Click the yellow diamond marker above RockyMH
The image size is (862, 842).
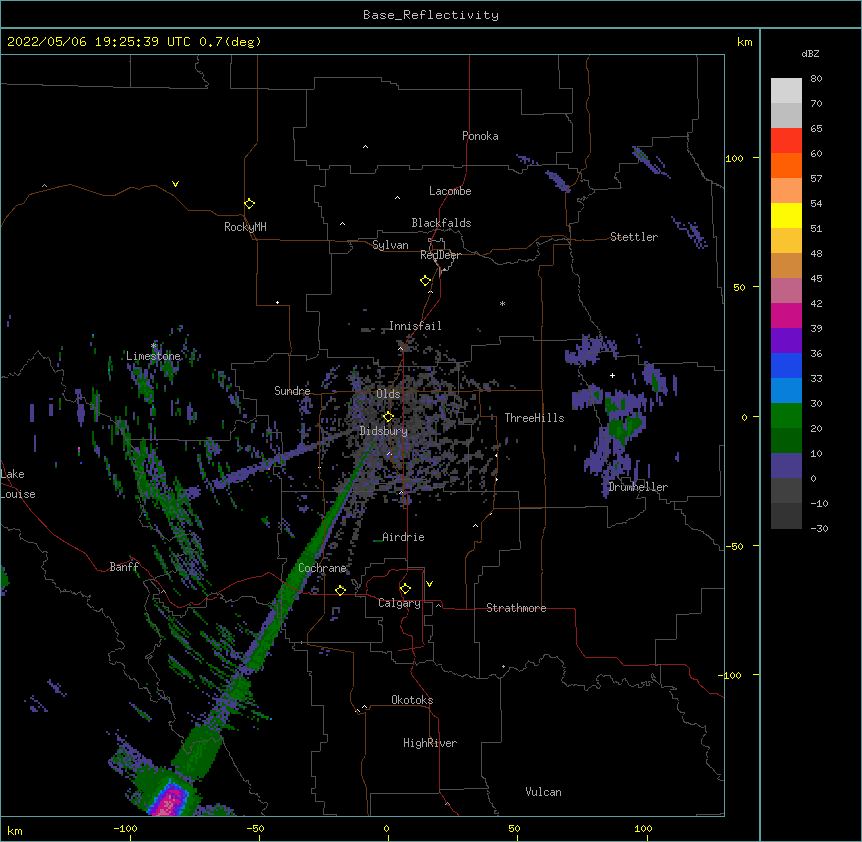point(249,204)
